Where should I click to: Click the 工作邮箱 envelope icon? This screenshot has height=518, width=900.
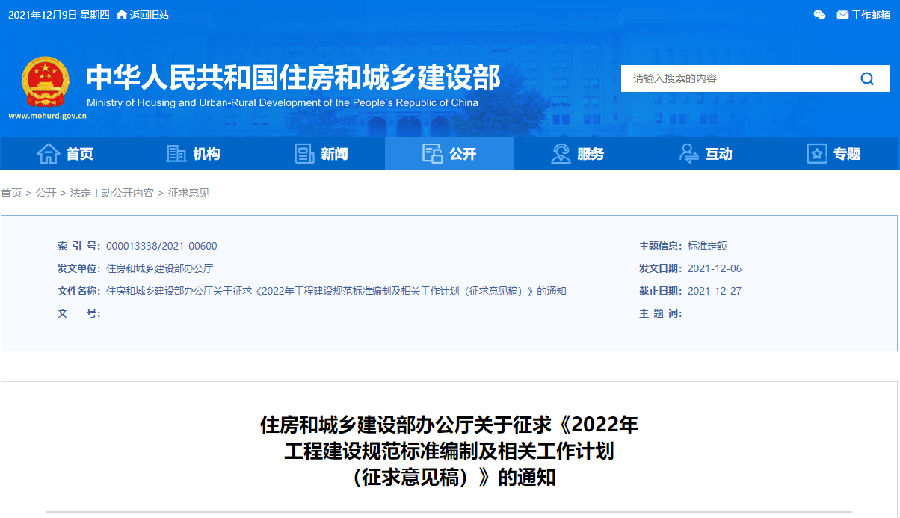click(x=842, y=14)
